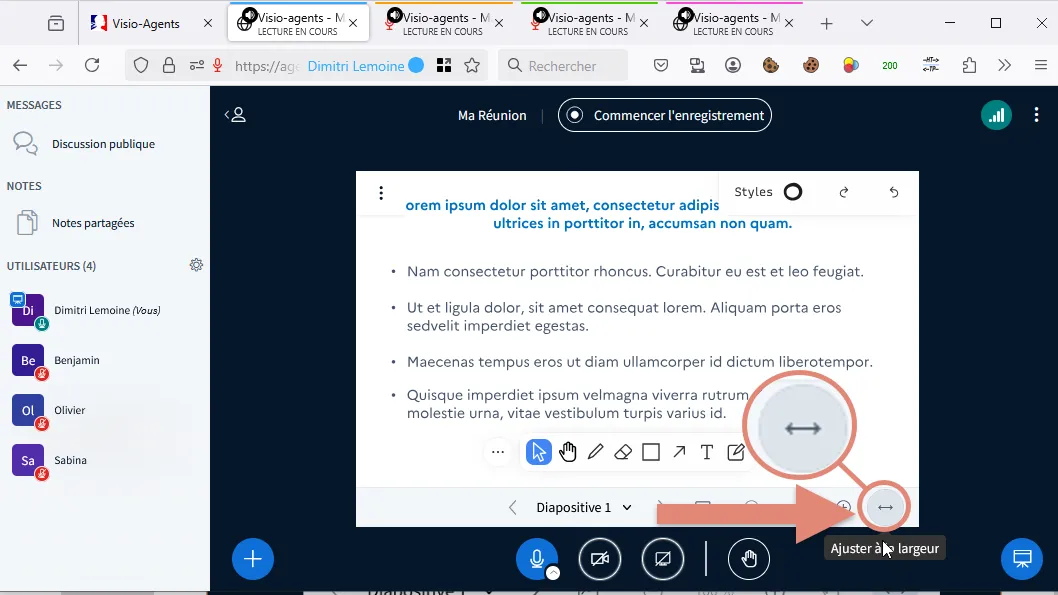Select the text tool
Viewport: 1058px width, 595px height.
pyautogui.click(x=706, y=452)
